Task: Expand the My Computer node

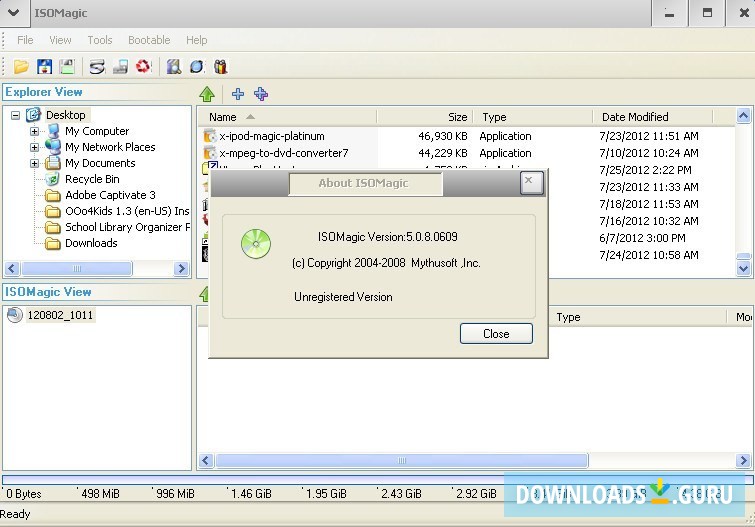Action: pyautogui.click(x=34, y=131)
